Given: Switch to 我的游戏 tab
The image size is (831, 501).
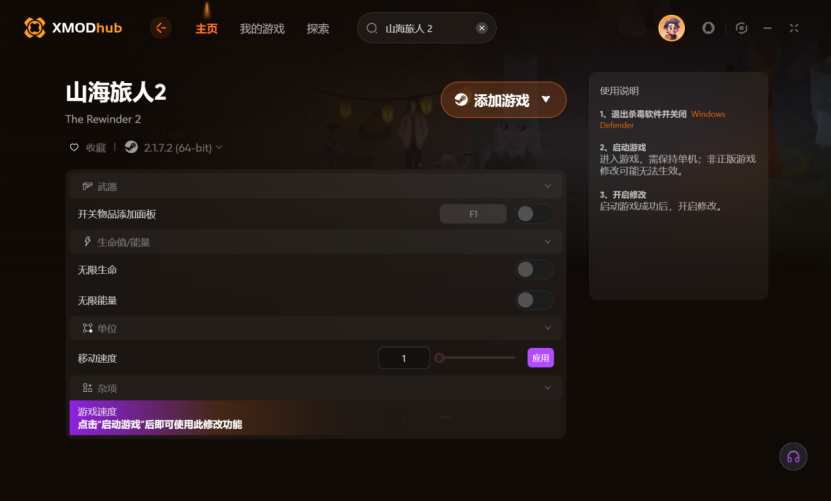Looking at the screenshot, I should pos(262,29).
